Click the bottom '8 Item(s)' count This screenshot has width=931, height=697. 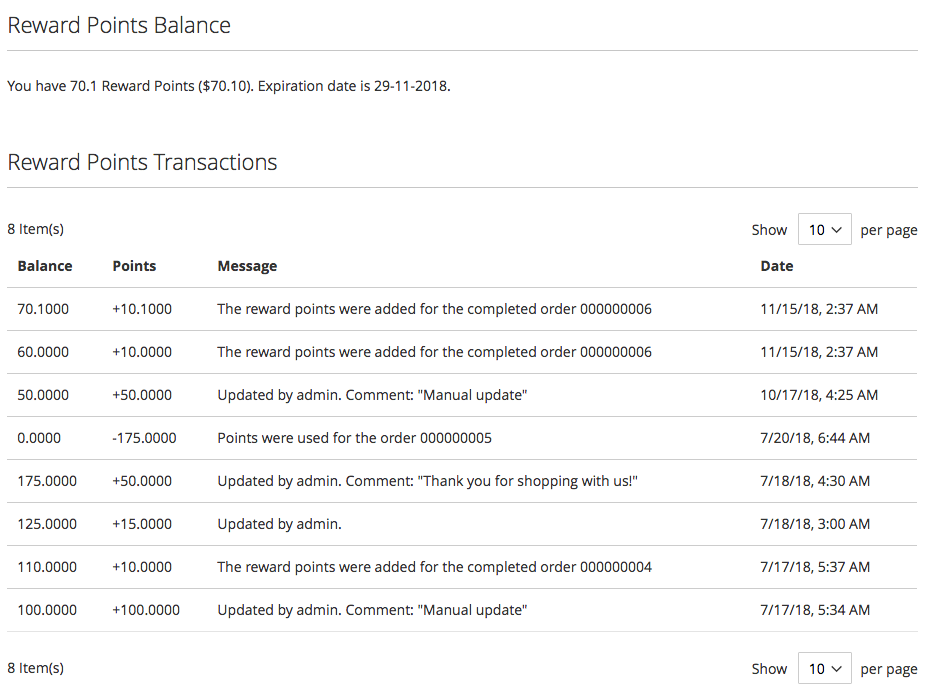point(36,668)
